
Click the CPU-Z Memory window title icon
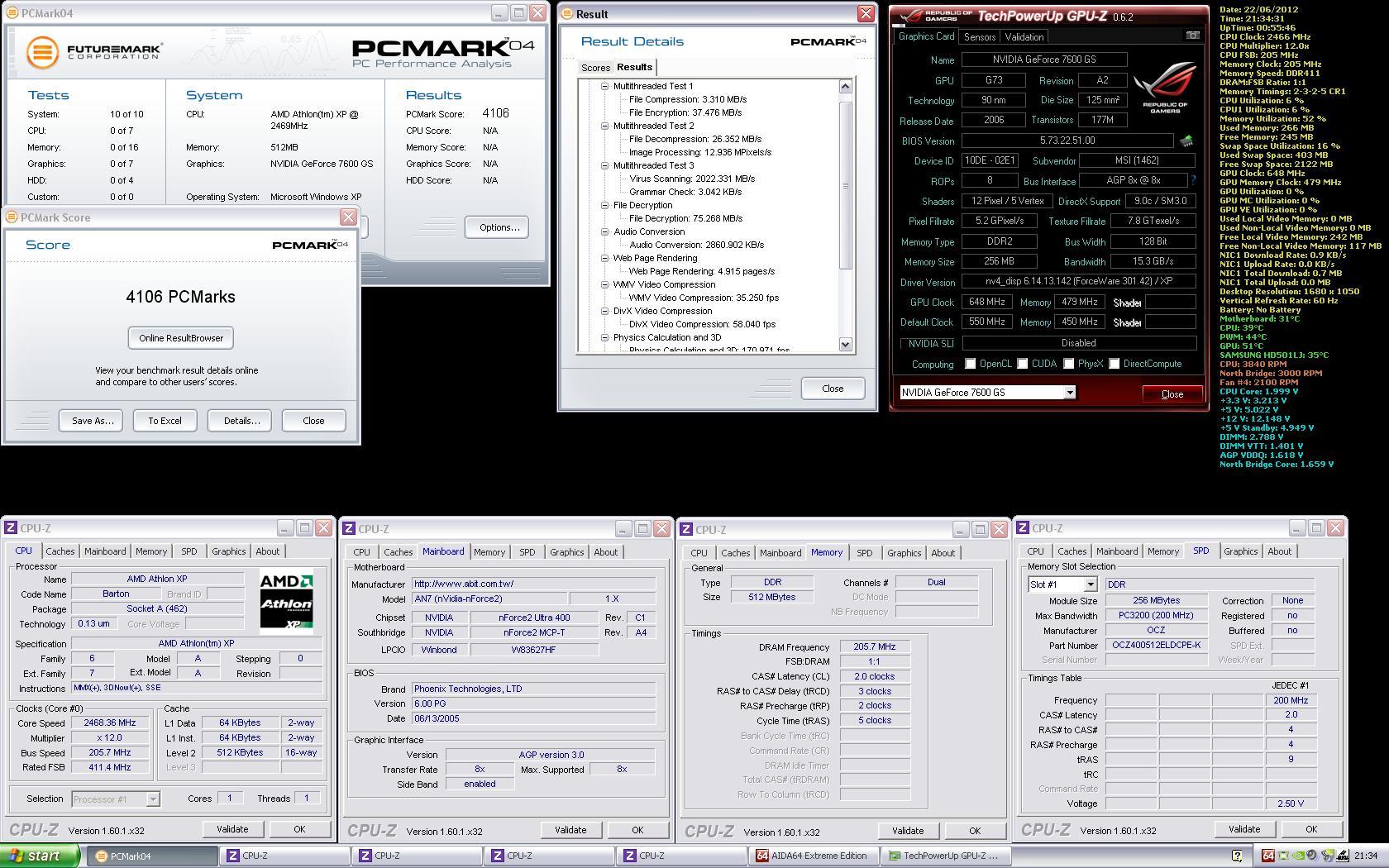pyautogui.click(x=686, y=530)
